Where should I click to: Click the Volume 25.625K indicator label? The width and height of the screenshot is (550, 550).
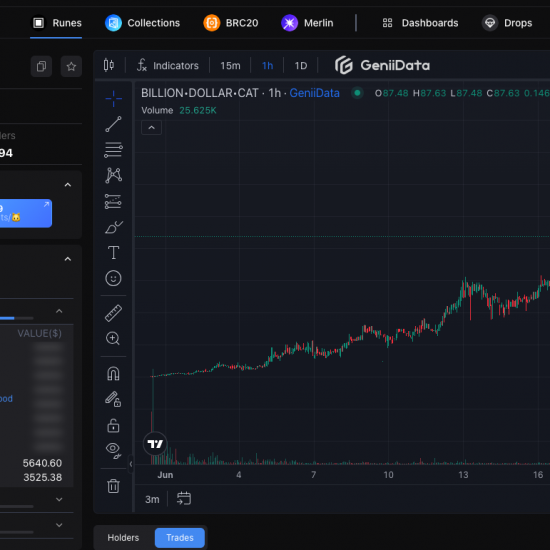click(179, 110)
